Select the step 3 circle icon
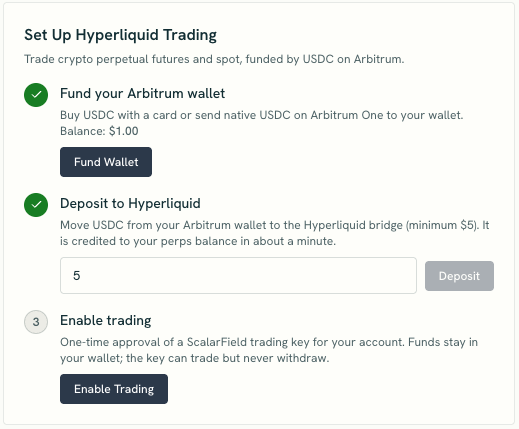The image size is (519, 429). 36,322
